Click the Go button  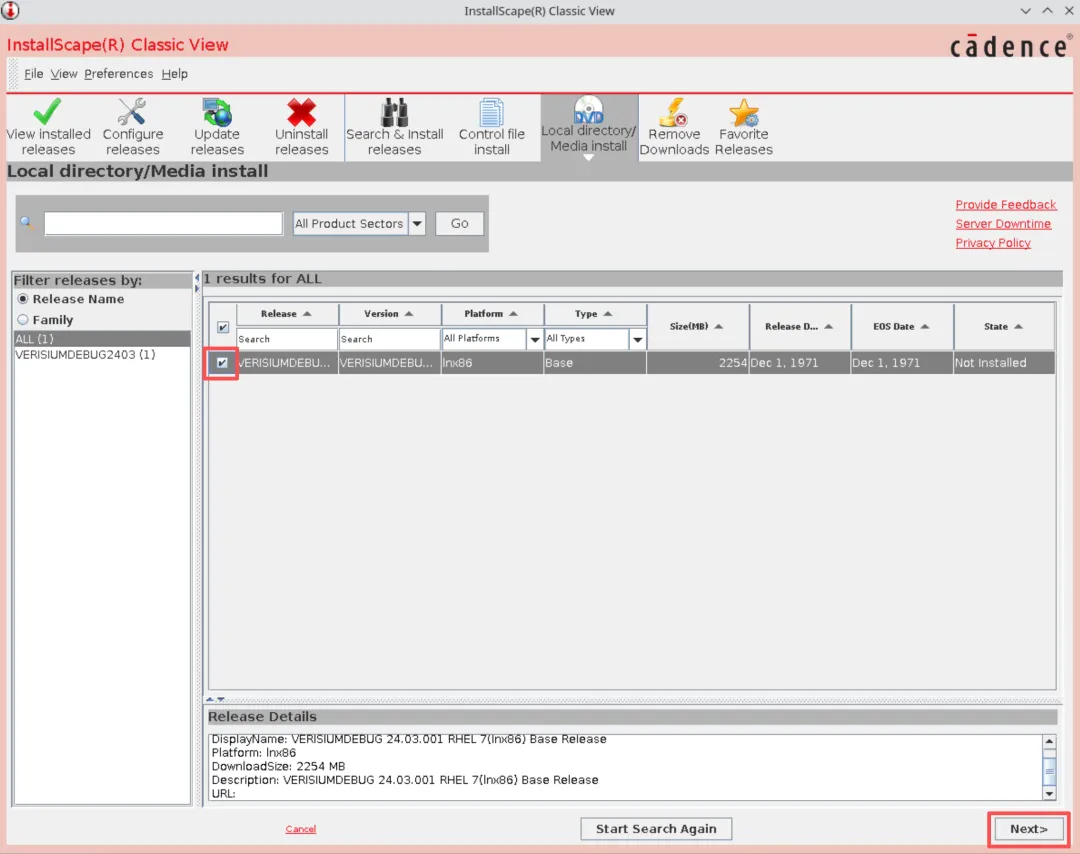(459, 224)
